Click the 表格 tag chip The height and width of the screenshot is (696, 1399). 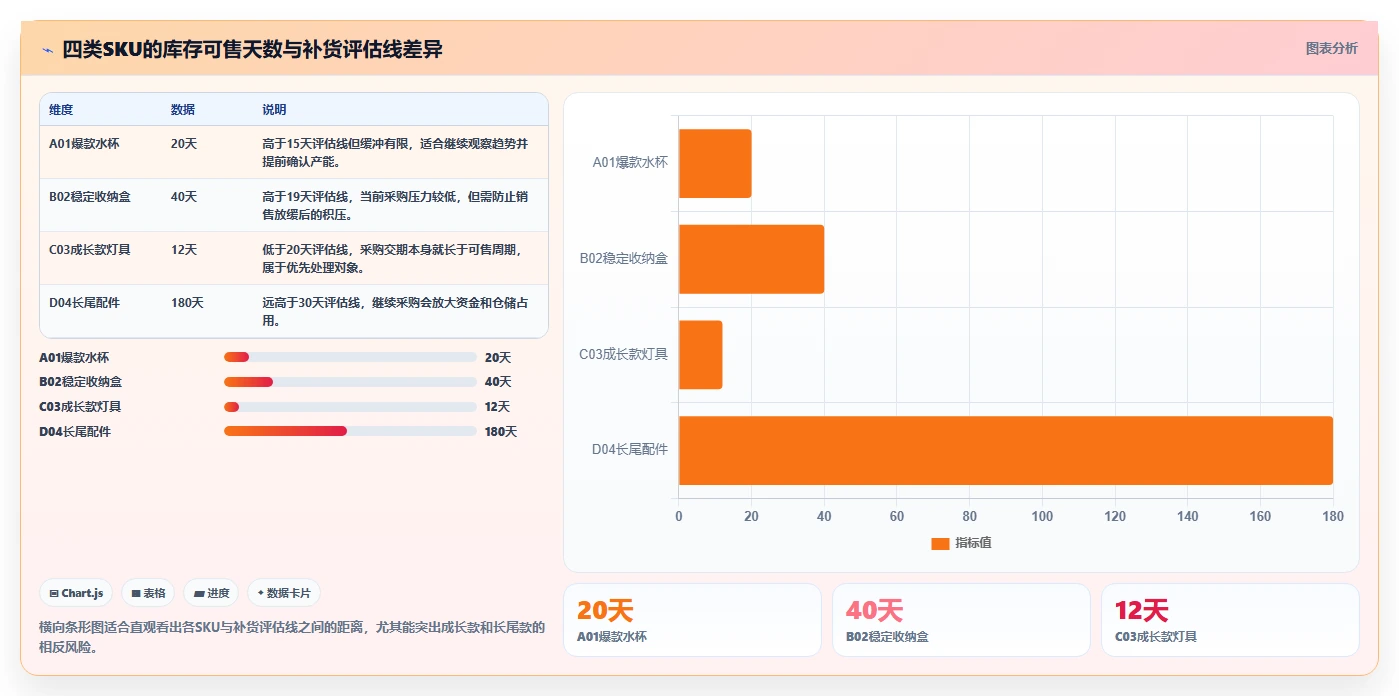(148, 593)
